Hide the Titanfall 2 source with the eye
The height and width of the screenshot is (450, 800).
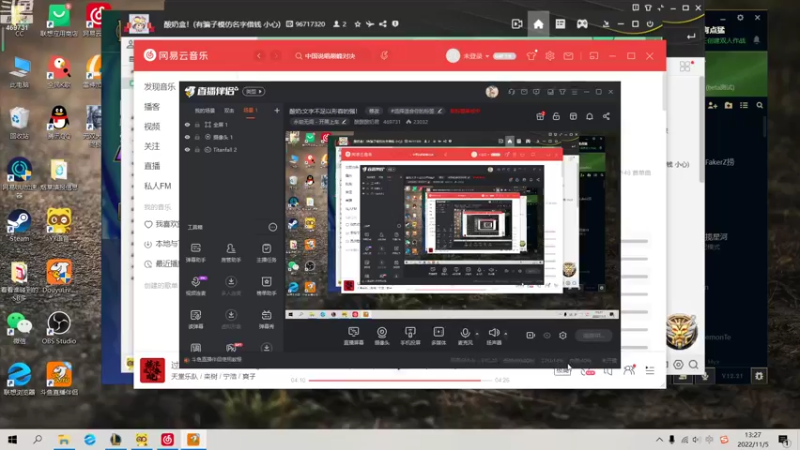pyautogui.click(x=187, y=150)
